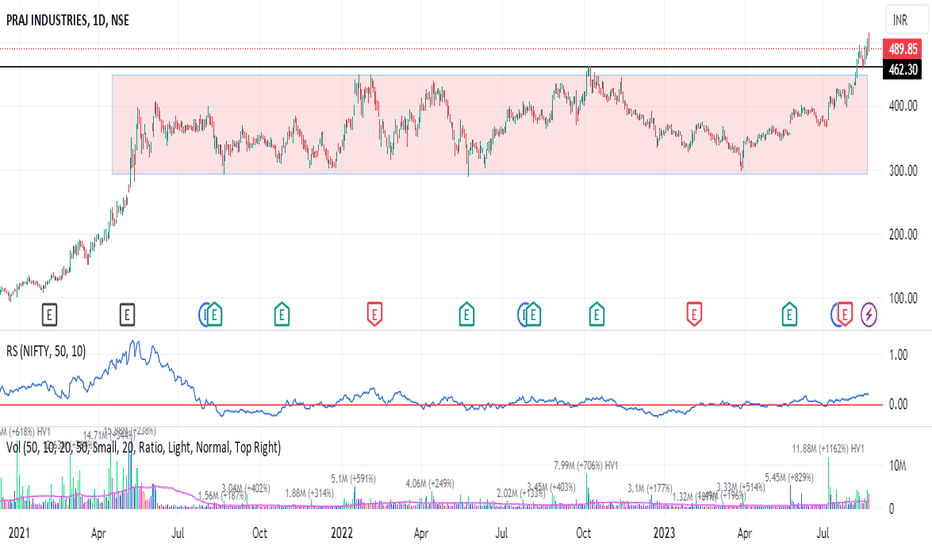This screenshot has height=550, width=932.
Task: Click the Oct label just before 2022
Action: click(x=260, y=533)
